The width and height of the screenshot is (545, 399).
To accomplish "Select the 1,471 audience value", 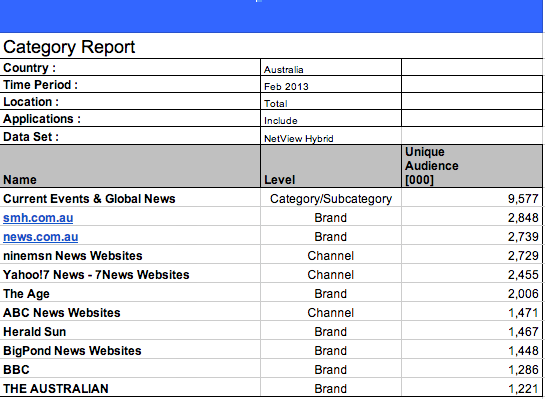I will 523,313.
